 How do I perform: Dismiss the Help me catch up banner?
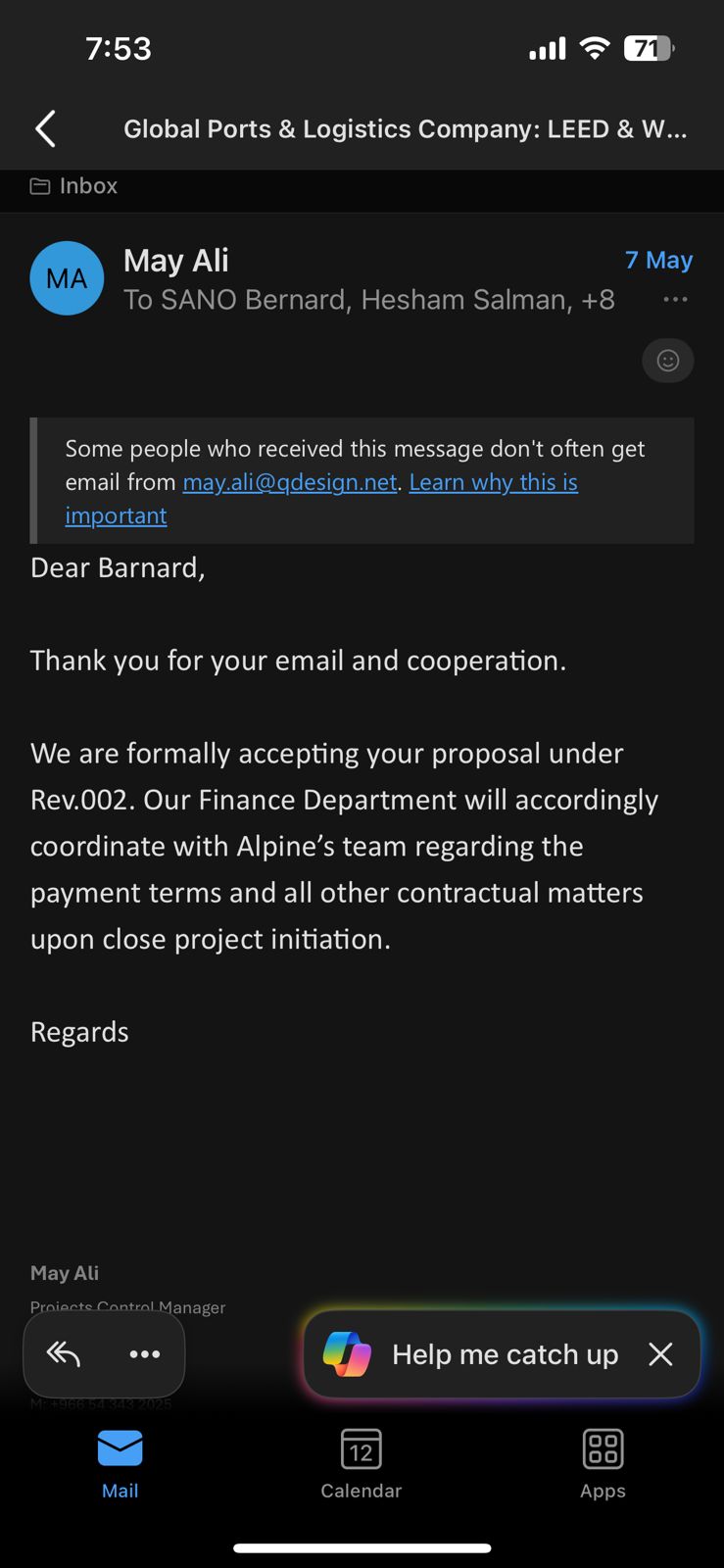pos(661,1354)
